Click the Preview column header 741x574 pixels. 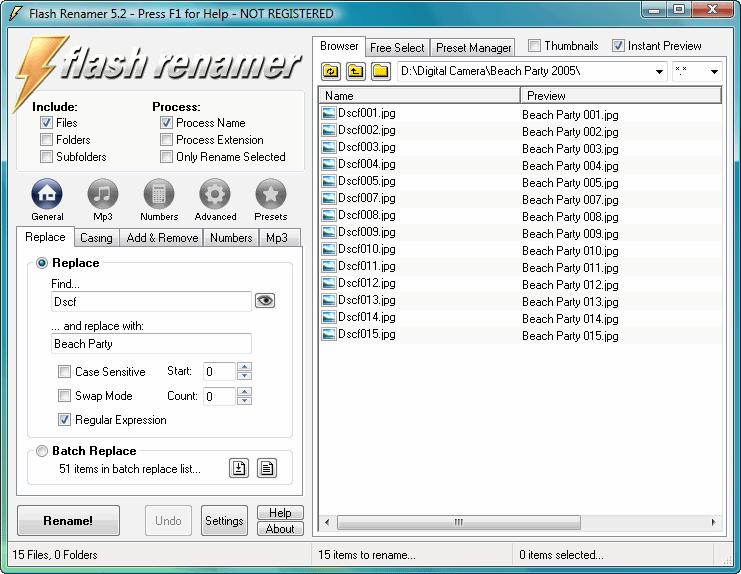(621, 95)
